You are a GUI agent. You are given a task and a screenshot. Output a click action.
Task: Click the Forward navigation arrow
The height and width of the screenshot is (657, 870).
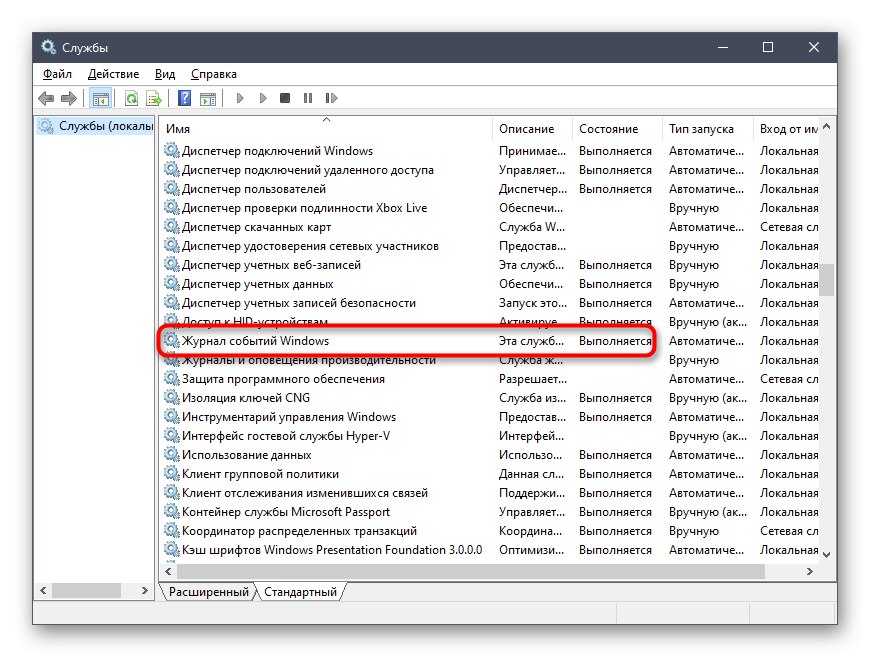67,98
